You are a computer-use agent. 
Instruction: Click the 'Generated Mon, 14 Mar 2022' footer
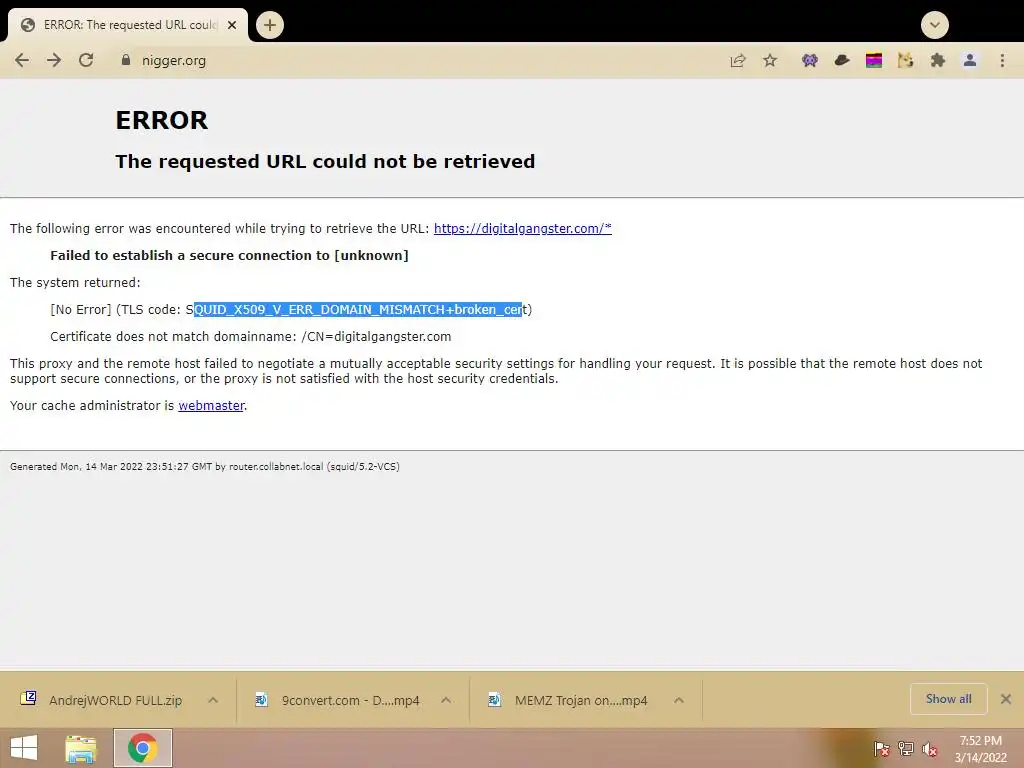[x=204, y=466]
